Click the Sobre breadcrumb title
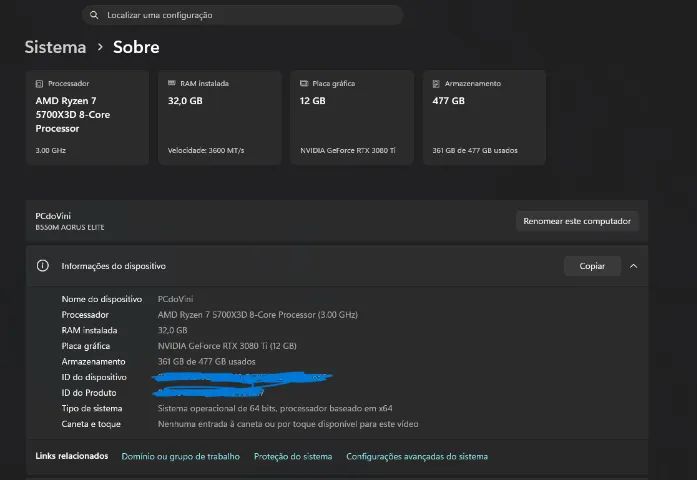The width and height of the screenshot is (697, 480). pos(136,47)
